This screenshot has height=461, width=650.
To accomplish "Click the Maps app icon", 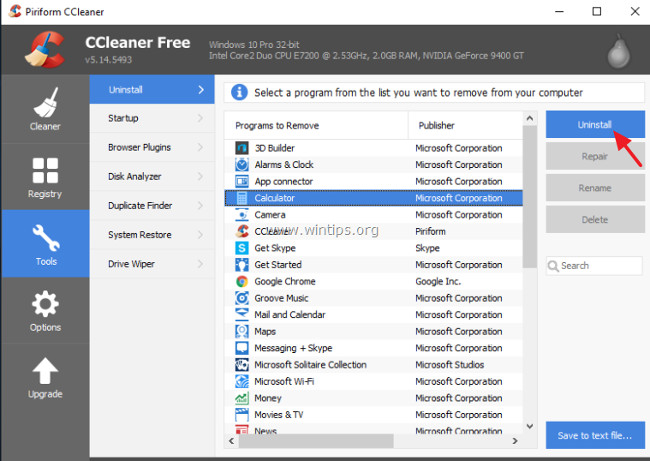I will point(242,331).
